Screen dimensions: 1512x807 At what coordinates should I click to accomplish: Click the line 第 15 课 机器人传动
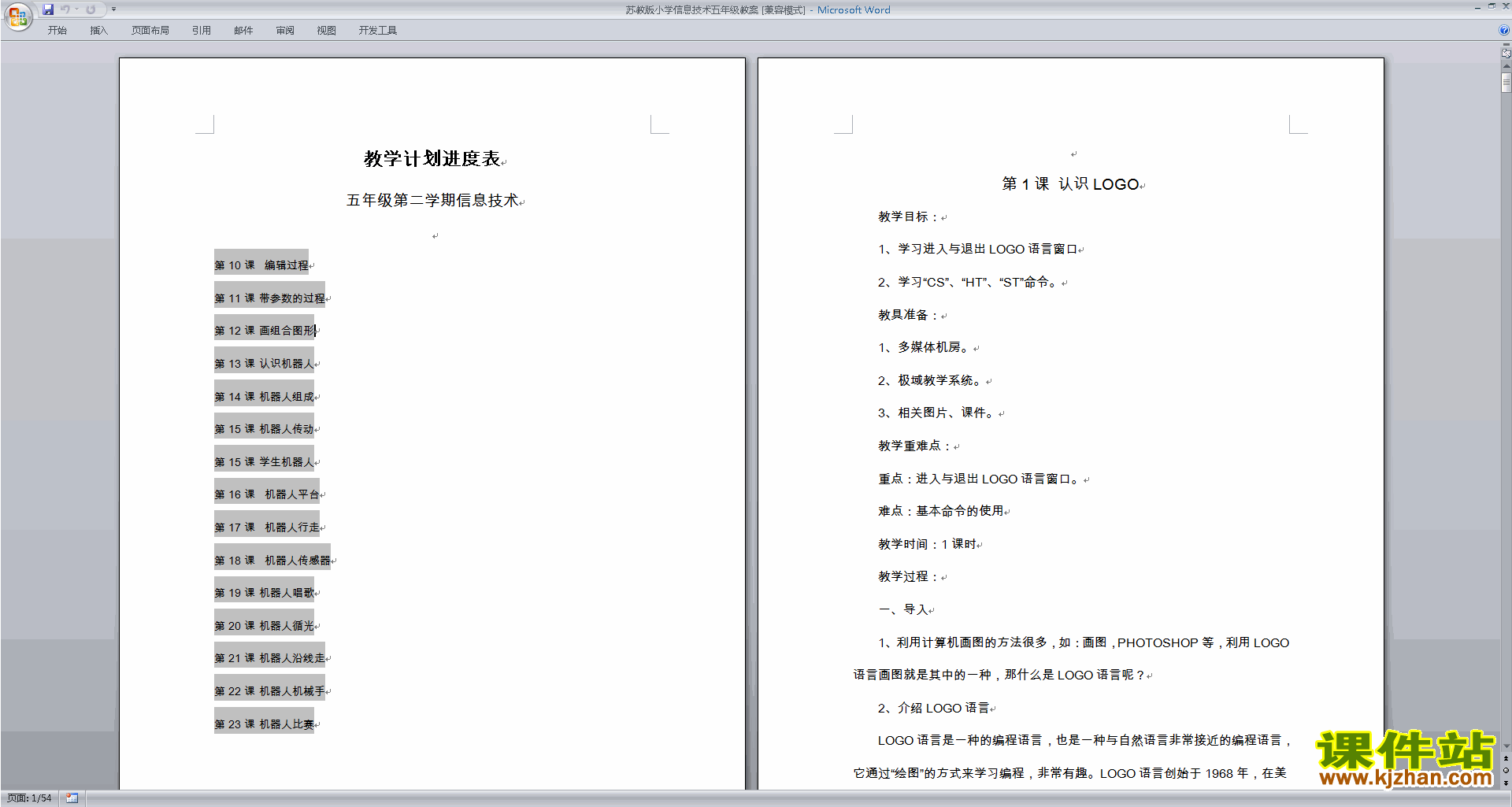264,429
